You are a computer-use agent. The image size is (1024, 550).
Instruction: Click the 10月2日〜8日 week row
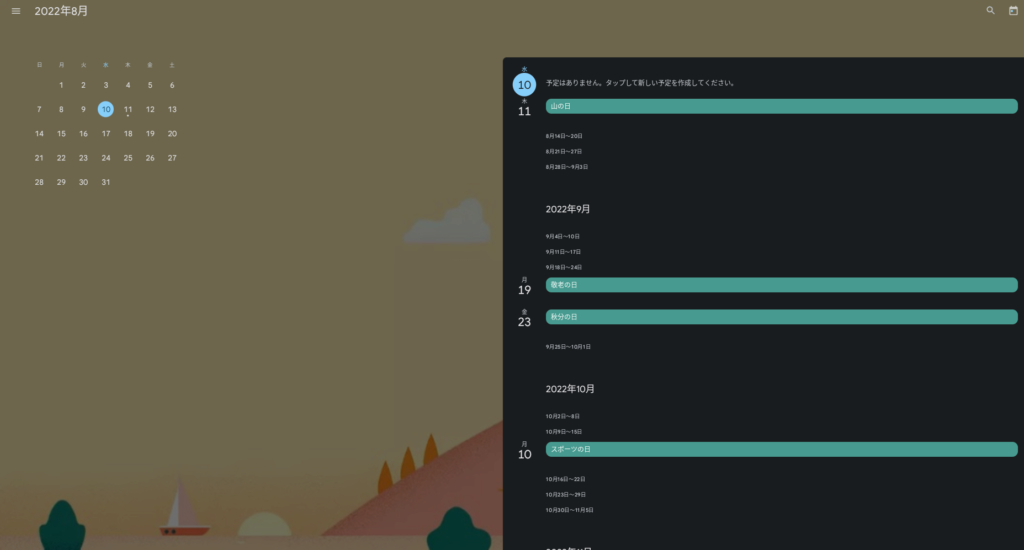[x=563, y=416]
